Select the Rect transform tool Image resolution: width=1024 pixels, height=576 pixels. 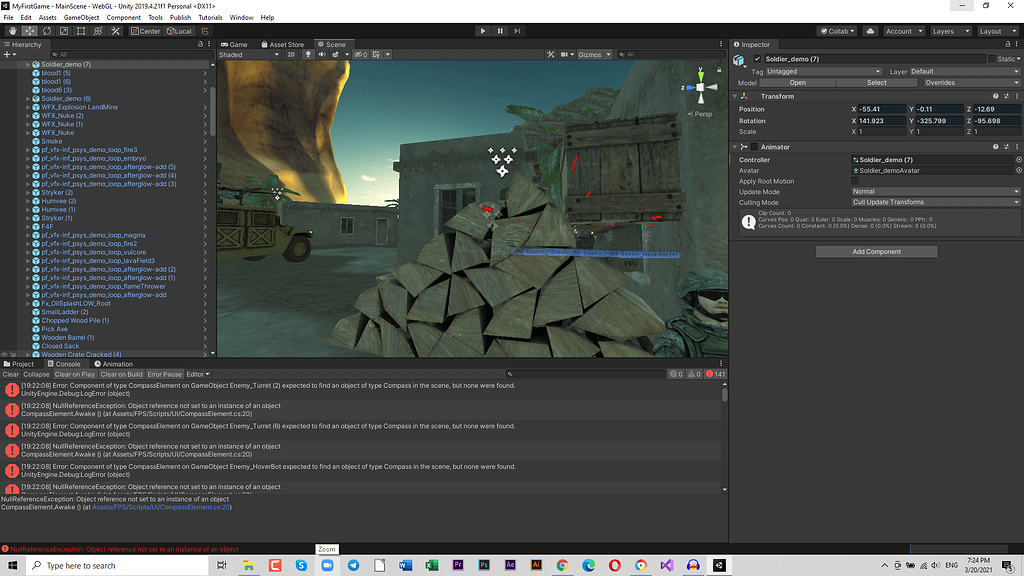coord(80,31)
